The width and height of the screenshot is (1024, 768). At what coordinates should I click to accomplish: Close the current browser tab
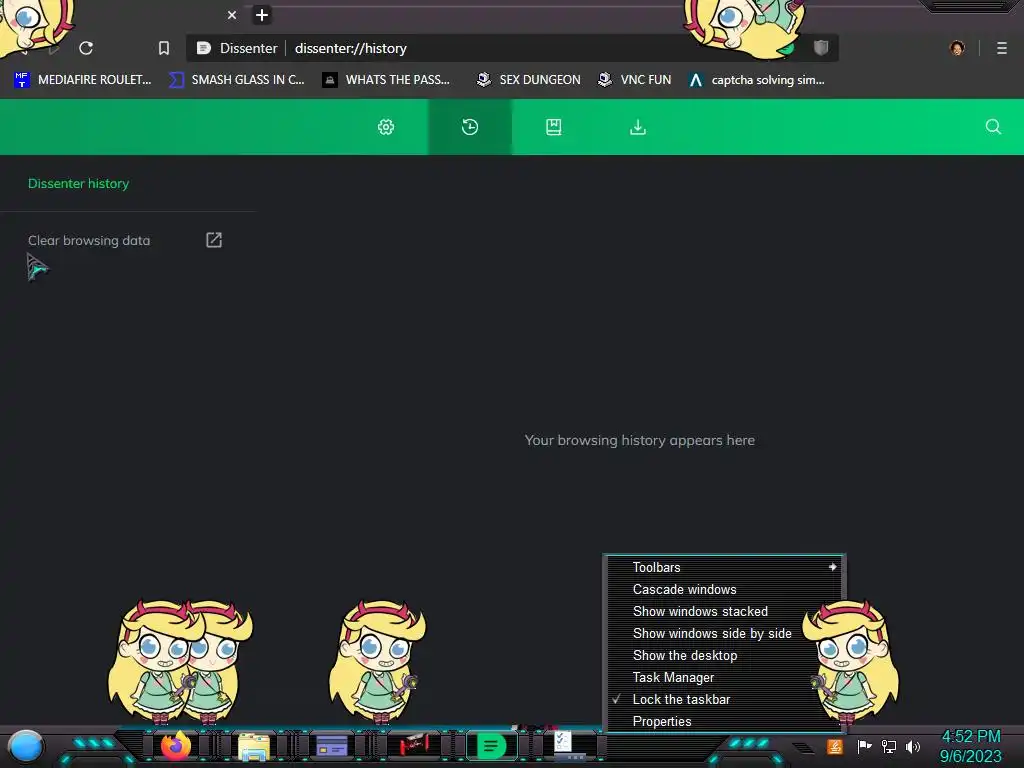232,15
